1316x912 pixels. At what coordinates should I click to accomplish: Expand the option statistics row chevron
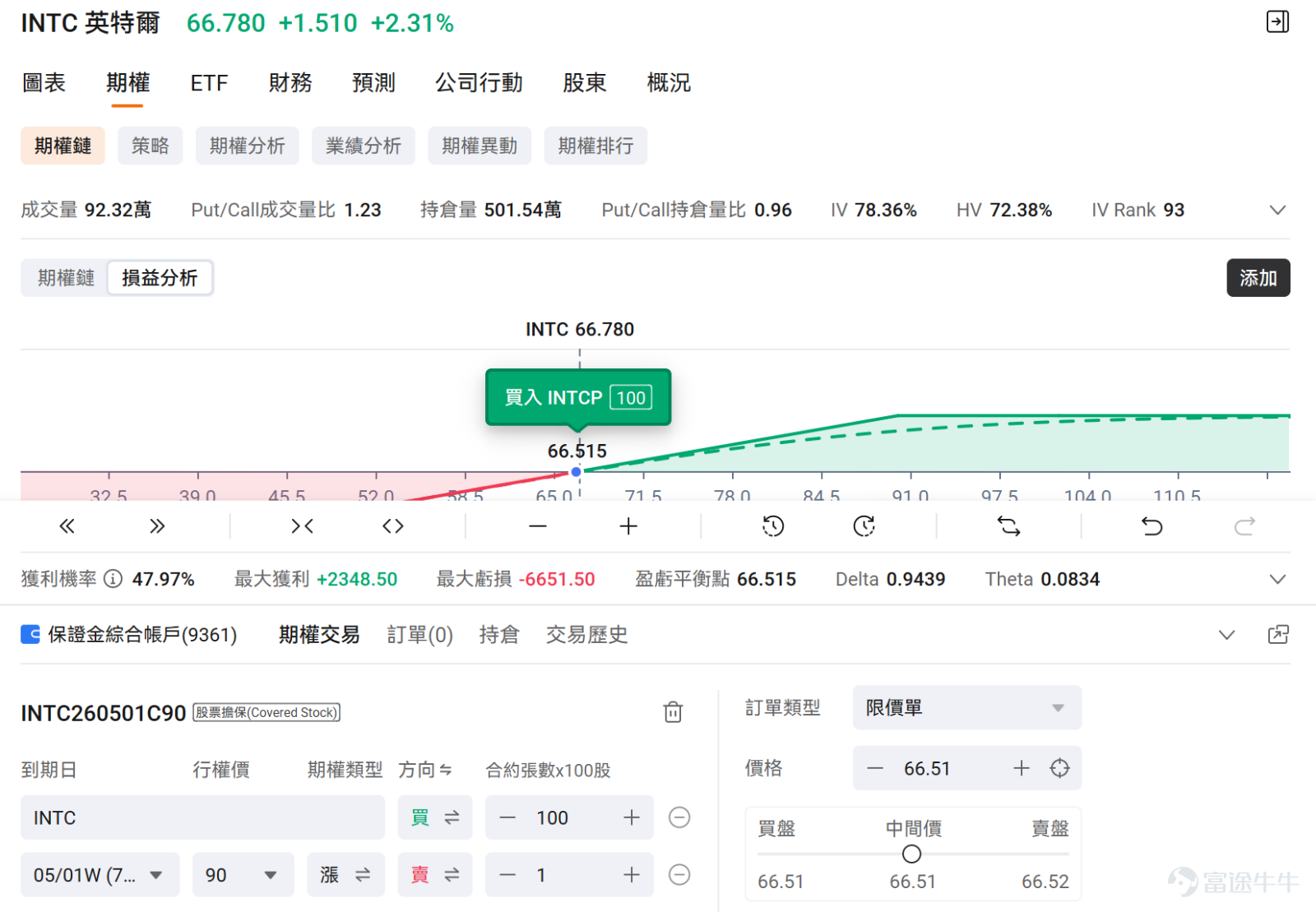click(1277, 211)
